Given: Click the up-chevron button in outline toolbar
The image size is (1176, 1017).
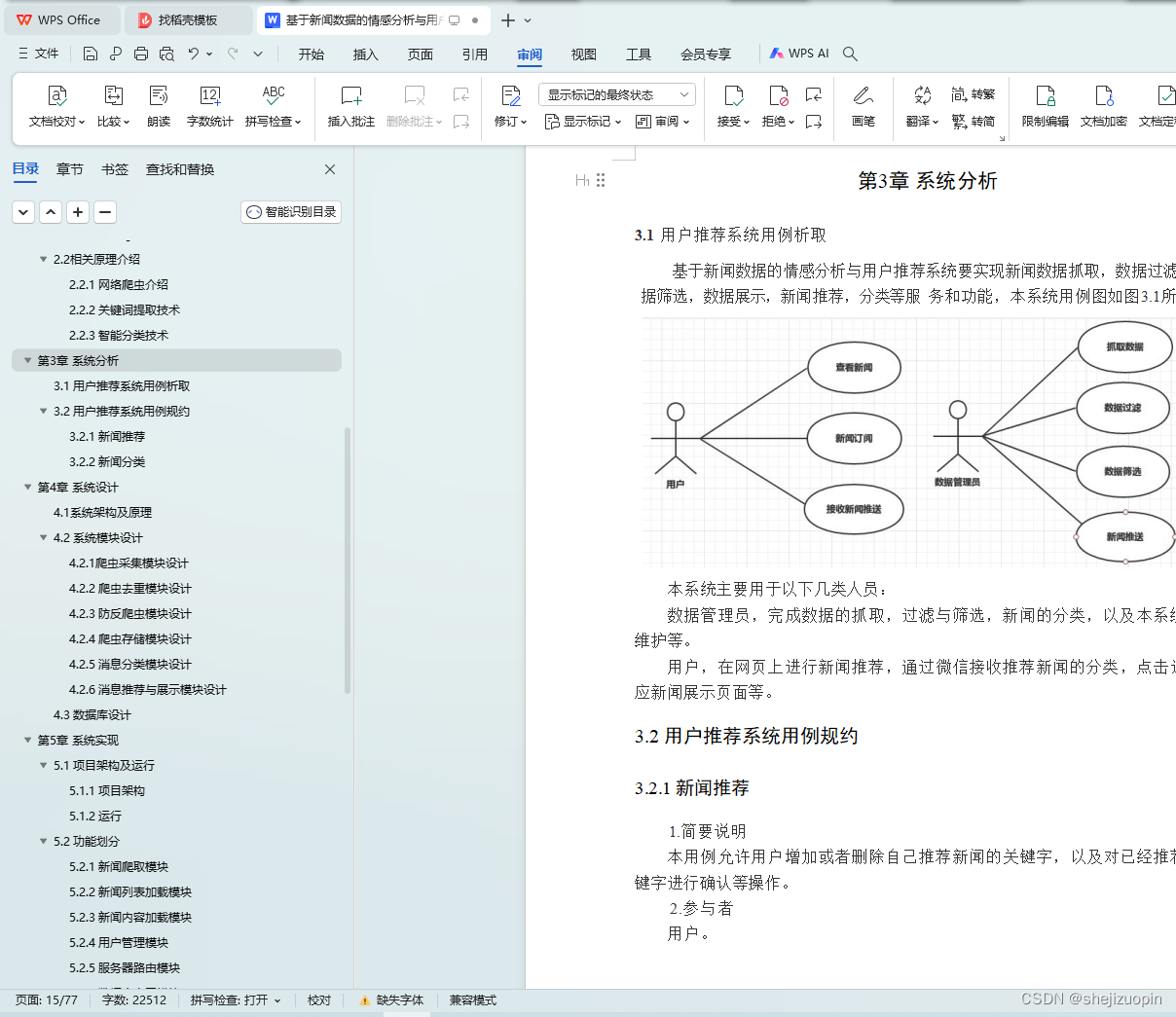Looking at the screenshot, I should click(51, 211).
